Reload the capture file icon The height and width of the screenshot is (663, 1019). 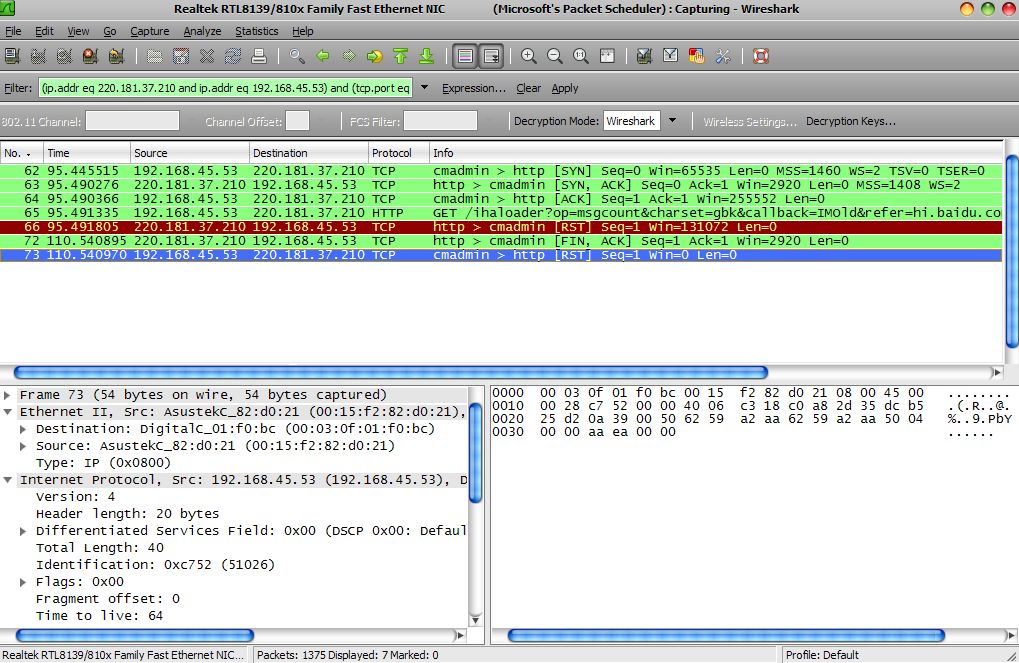(x=233, y=57)
